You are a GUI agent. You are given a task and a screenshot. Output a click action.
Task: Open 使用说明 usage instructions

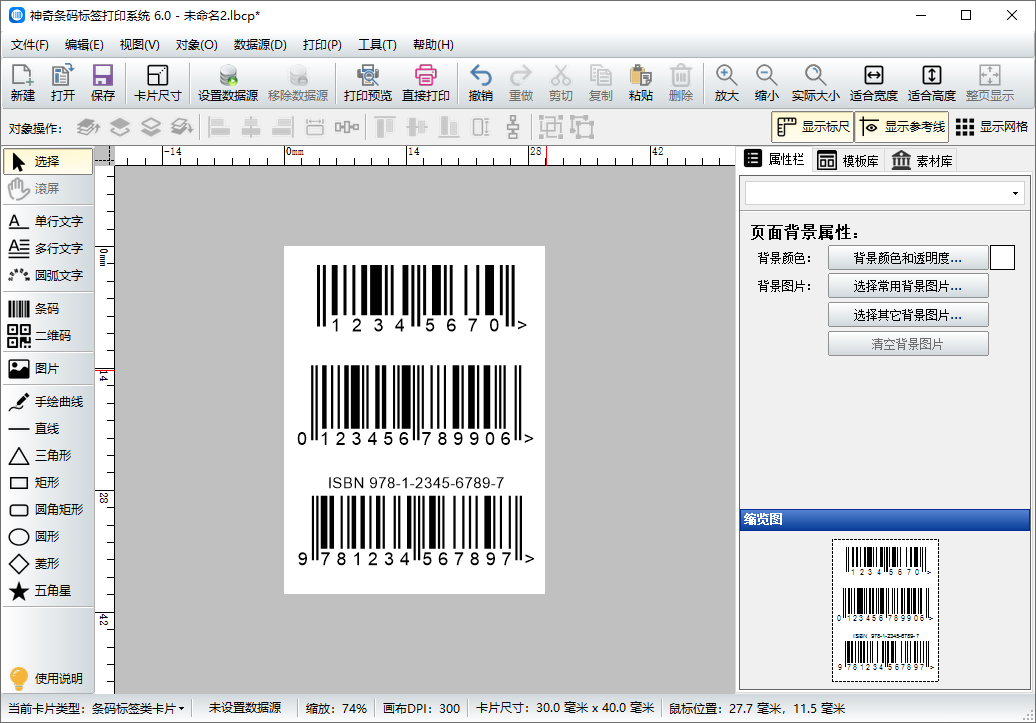pos(47,678)
